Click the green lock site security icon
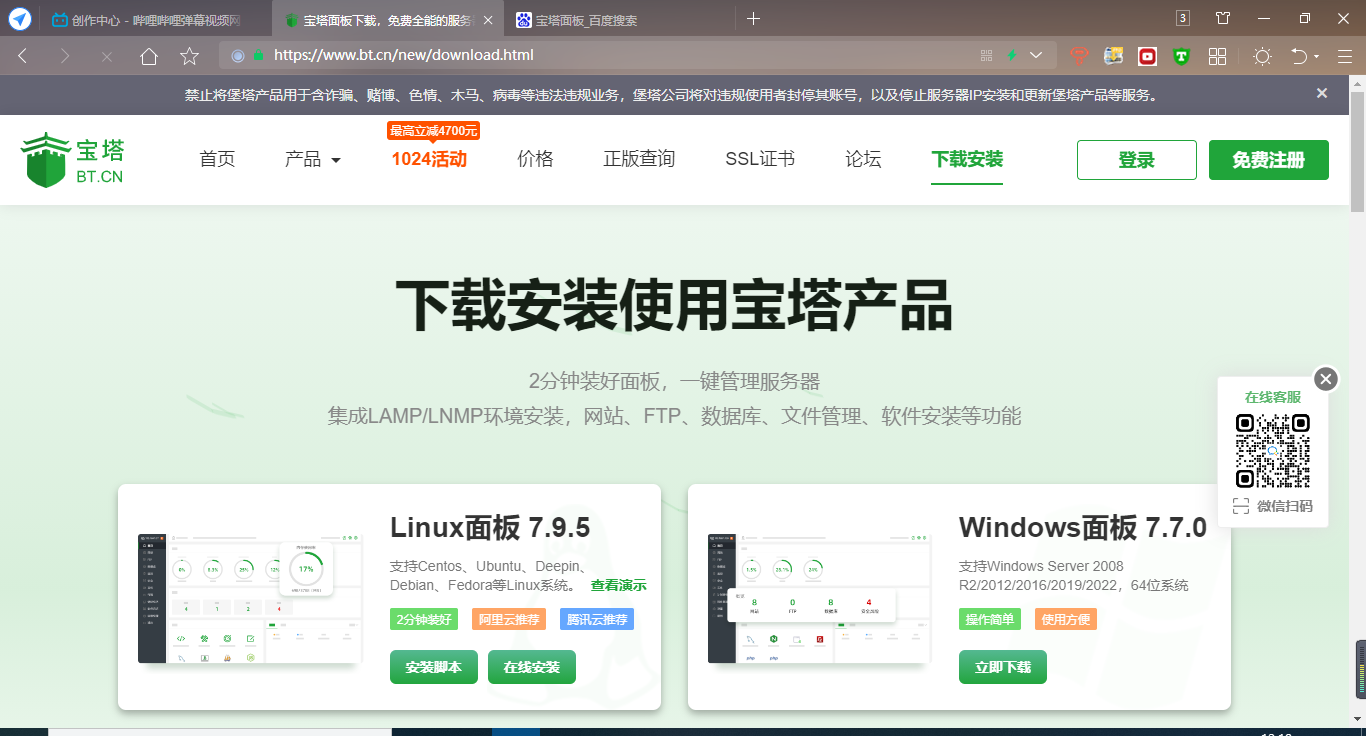The width and height of the screenshot is (1366, 736). click(259, 56)
